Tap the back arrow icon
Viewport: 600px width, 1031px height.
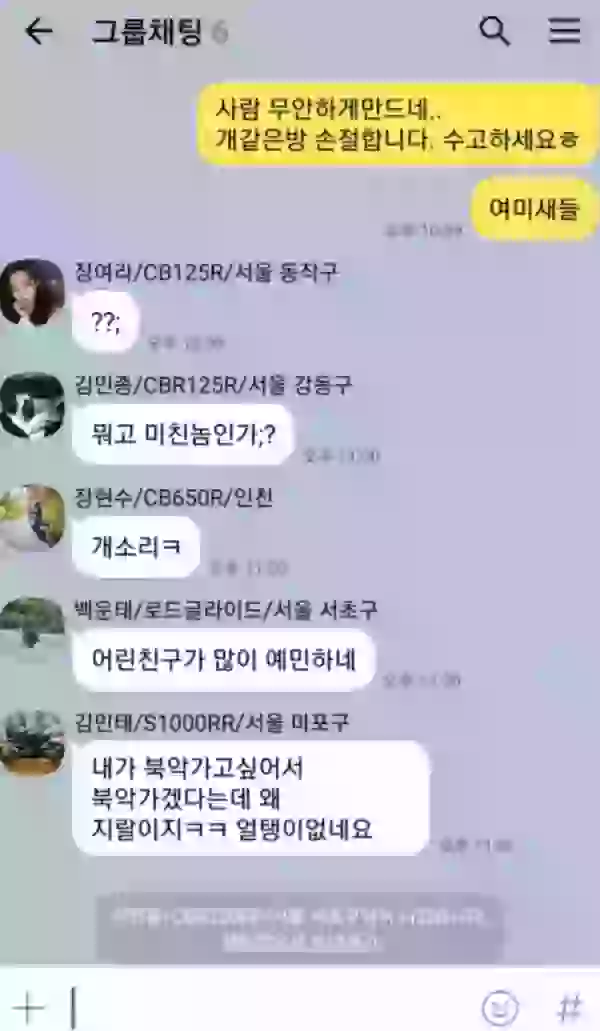point(38,31)
